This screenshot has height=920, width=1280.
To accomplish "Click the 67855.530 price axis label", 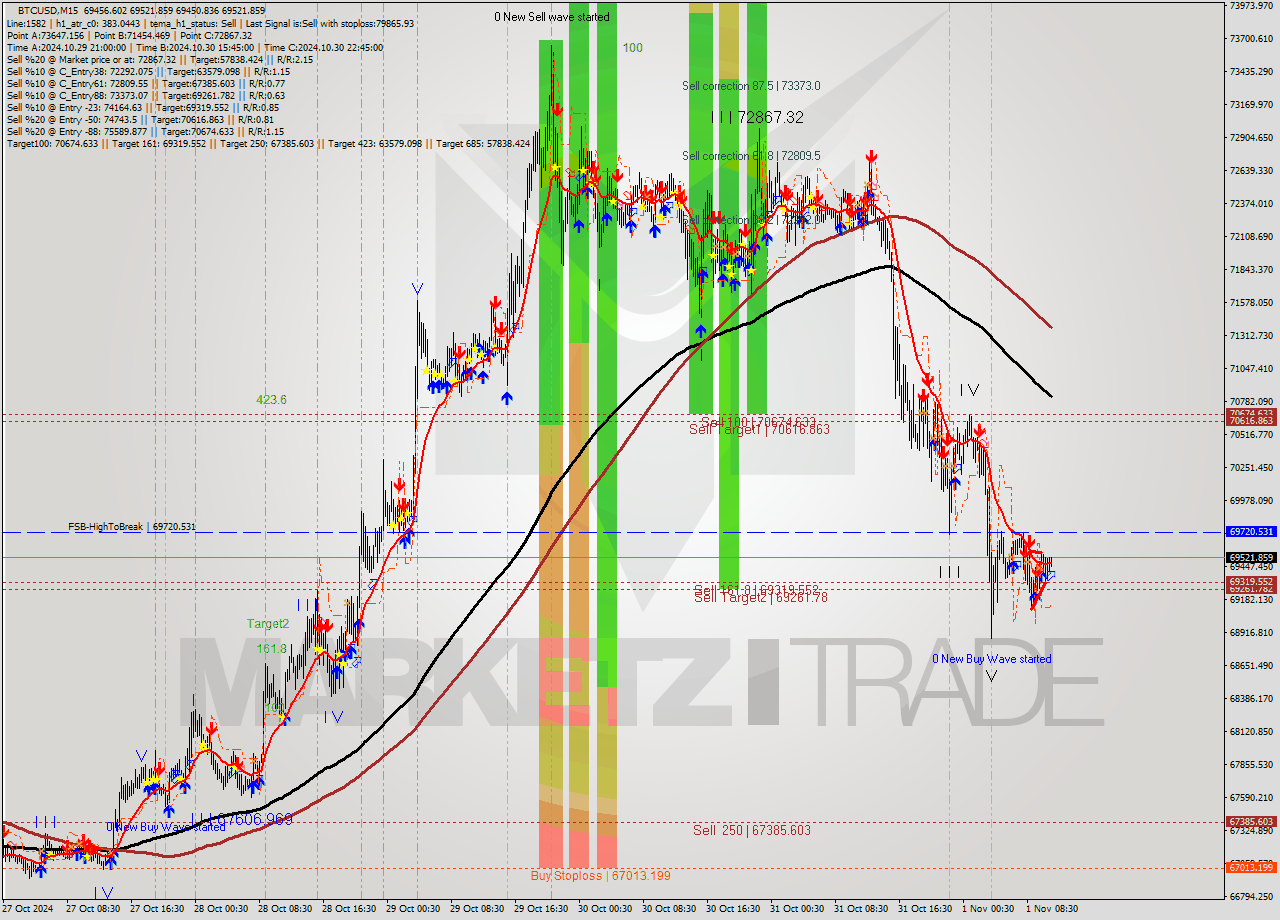I will pos(1251,764).
